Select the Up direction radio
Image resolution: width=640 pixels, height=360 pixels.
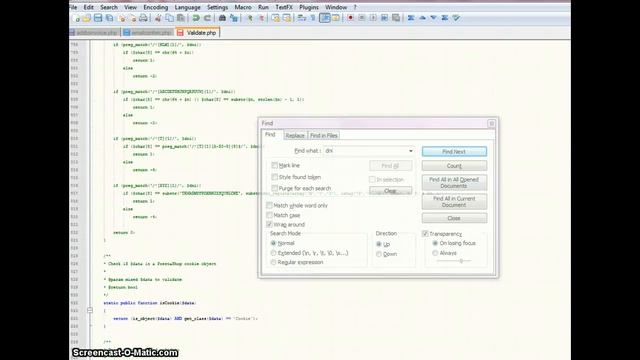click(379, 244)
